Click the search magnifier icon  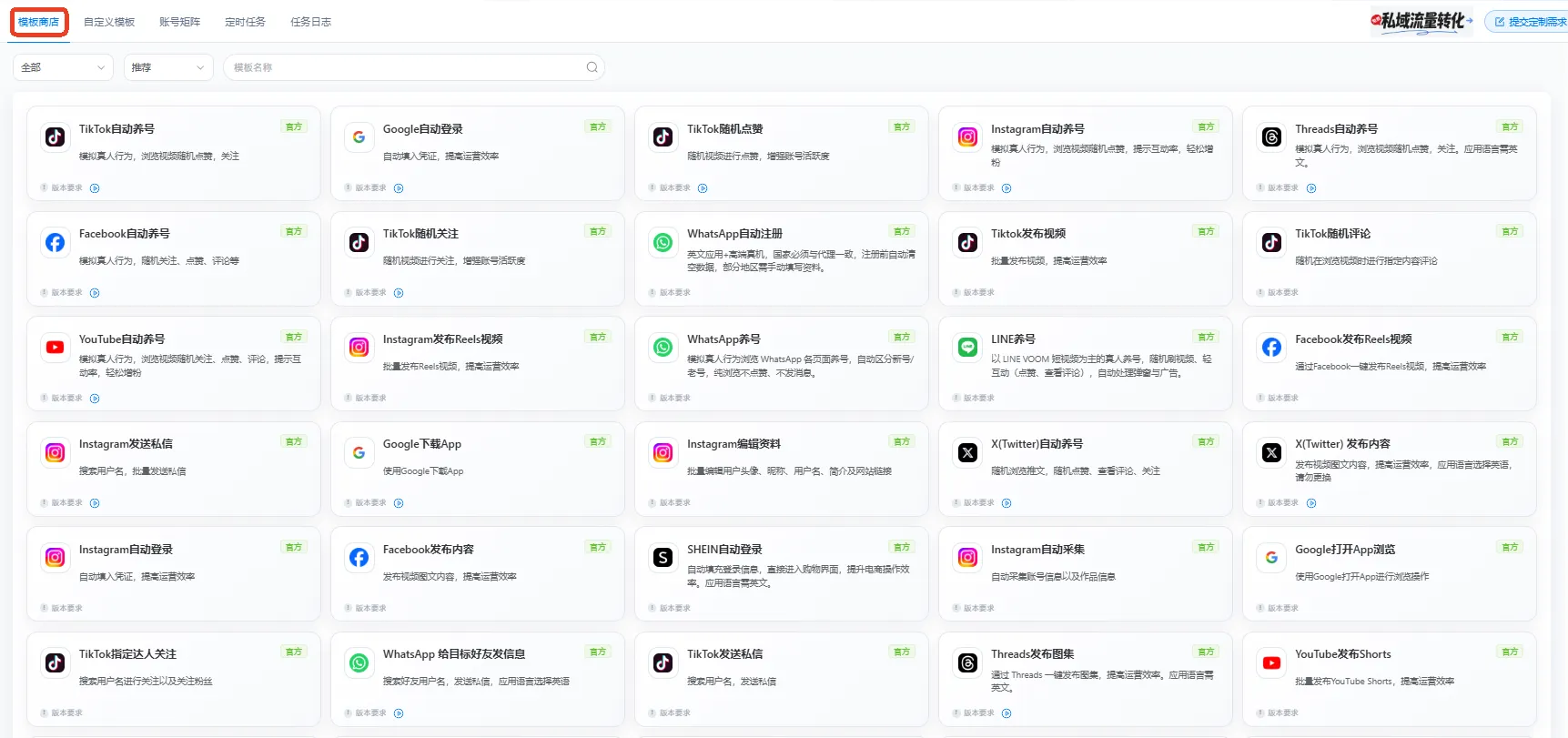point(592,67)
